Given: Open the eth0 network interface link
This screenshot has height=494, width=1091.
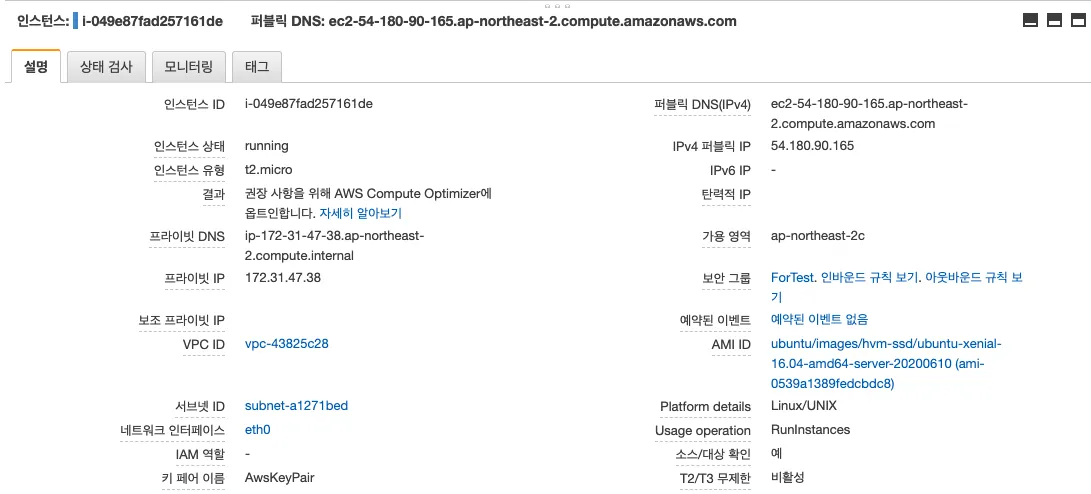Looking at the screenshot, I should (257, 430).
